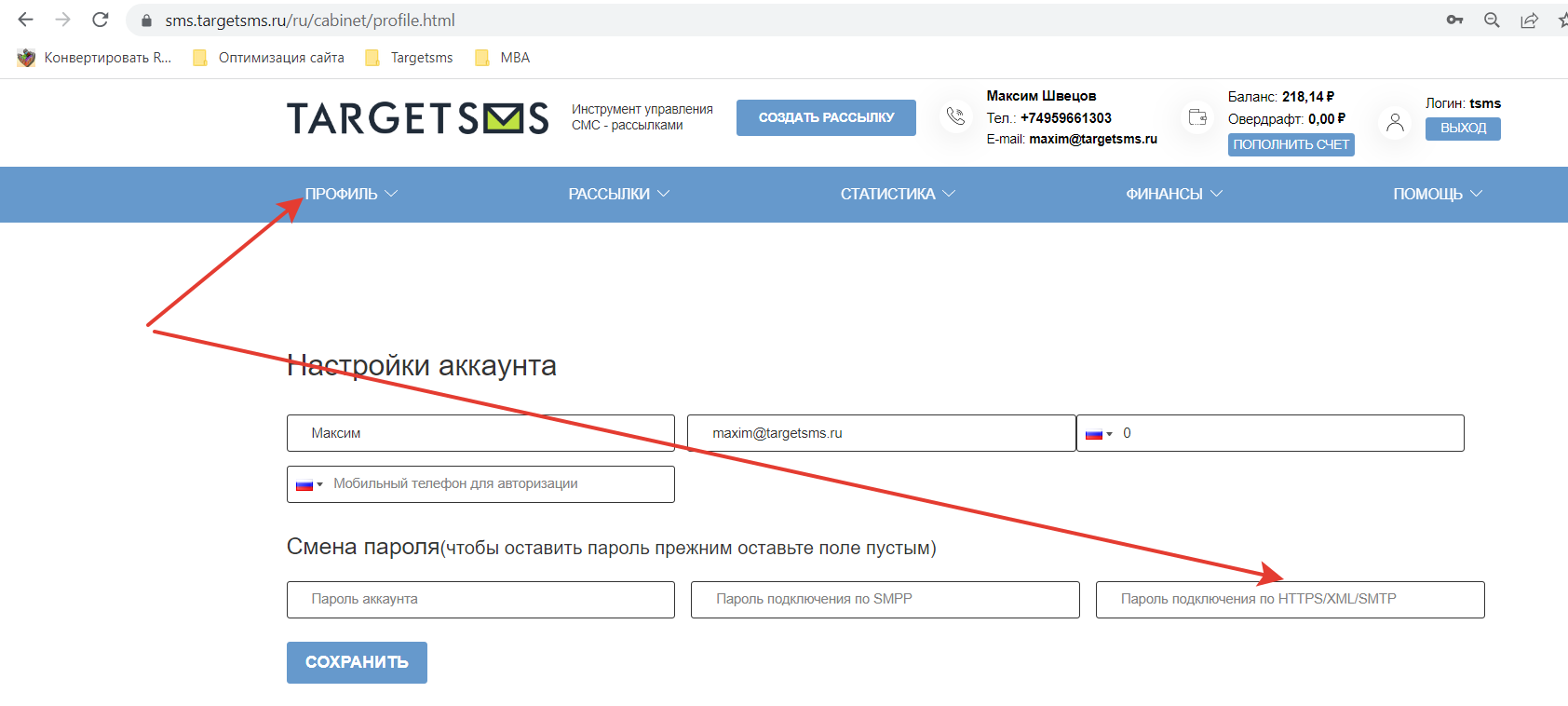Click the name Максим Швецов
1568x706 pixels.
(x=1041, y=96)
